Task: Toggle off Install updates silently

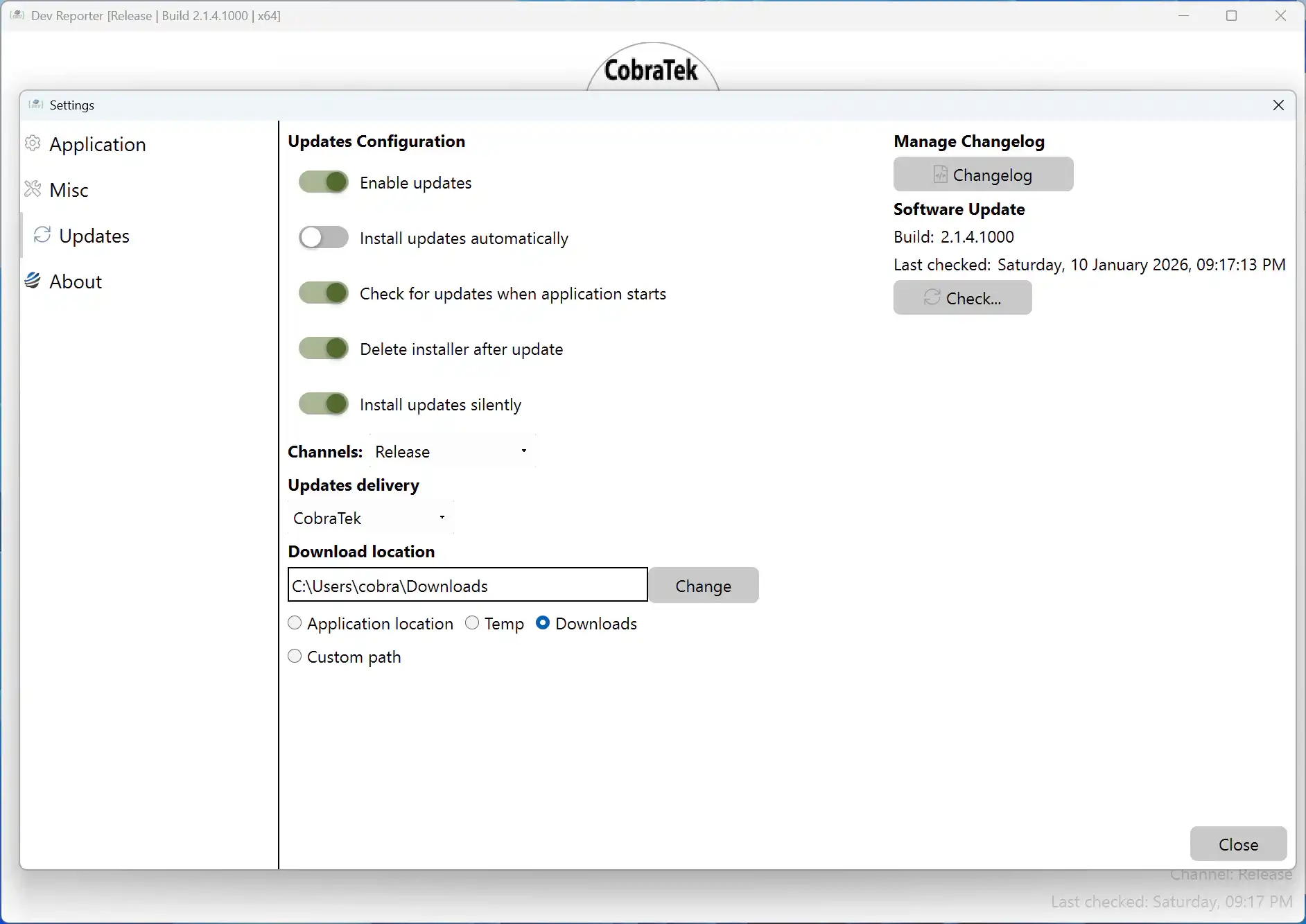Action: (x=324, y=404)
